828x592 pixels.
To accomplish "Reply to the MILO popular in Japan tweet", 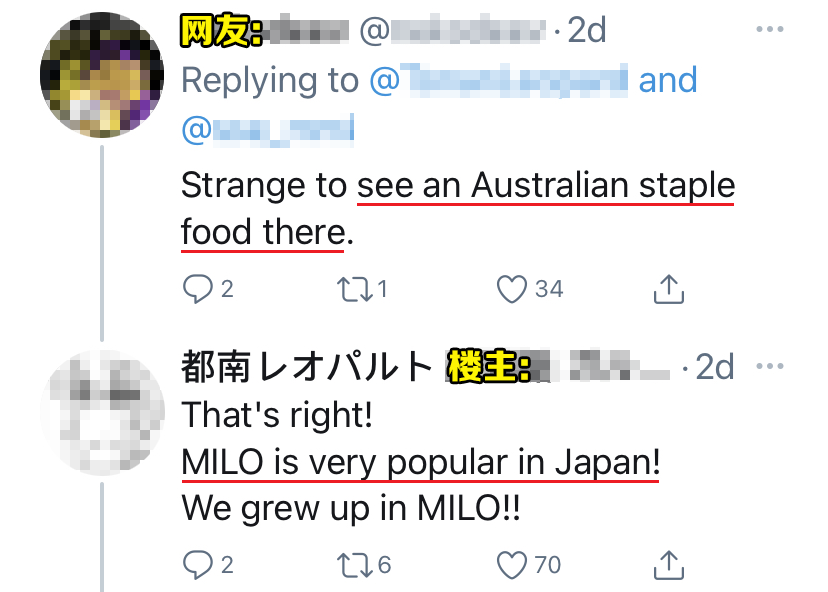I will click(x=196, y=564).
